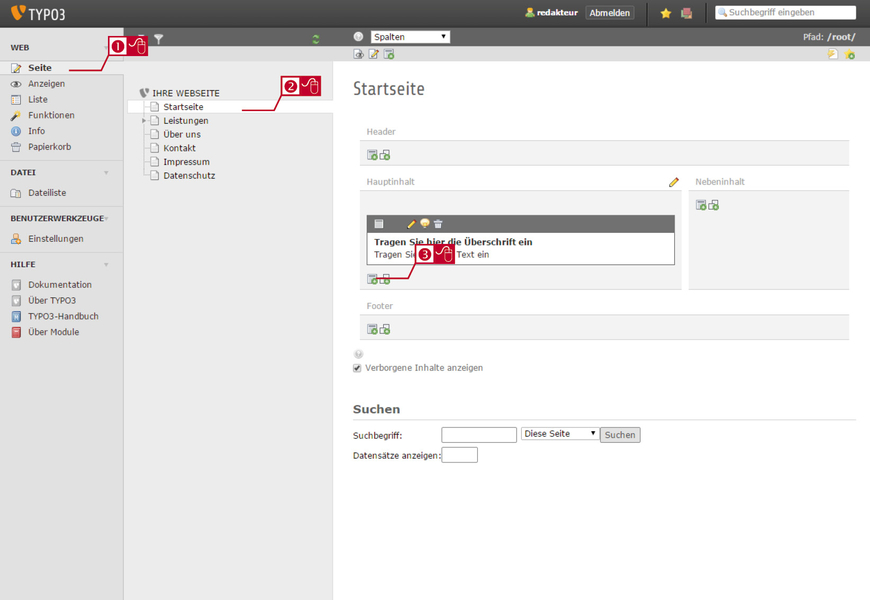
Task: Toggle Verborgene Inhalte anzeigen checkbox
Action: (357, 368)
